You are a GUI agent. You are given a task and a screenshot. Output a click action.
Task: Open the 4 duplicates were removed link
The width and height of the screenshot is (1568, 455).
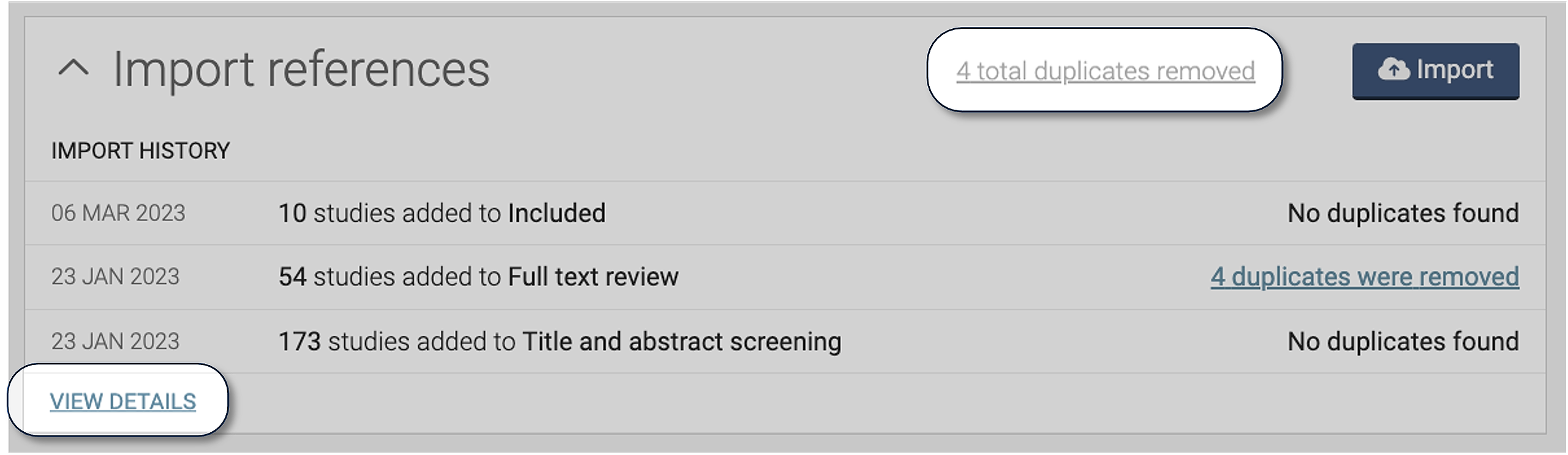click(1364, 277)
